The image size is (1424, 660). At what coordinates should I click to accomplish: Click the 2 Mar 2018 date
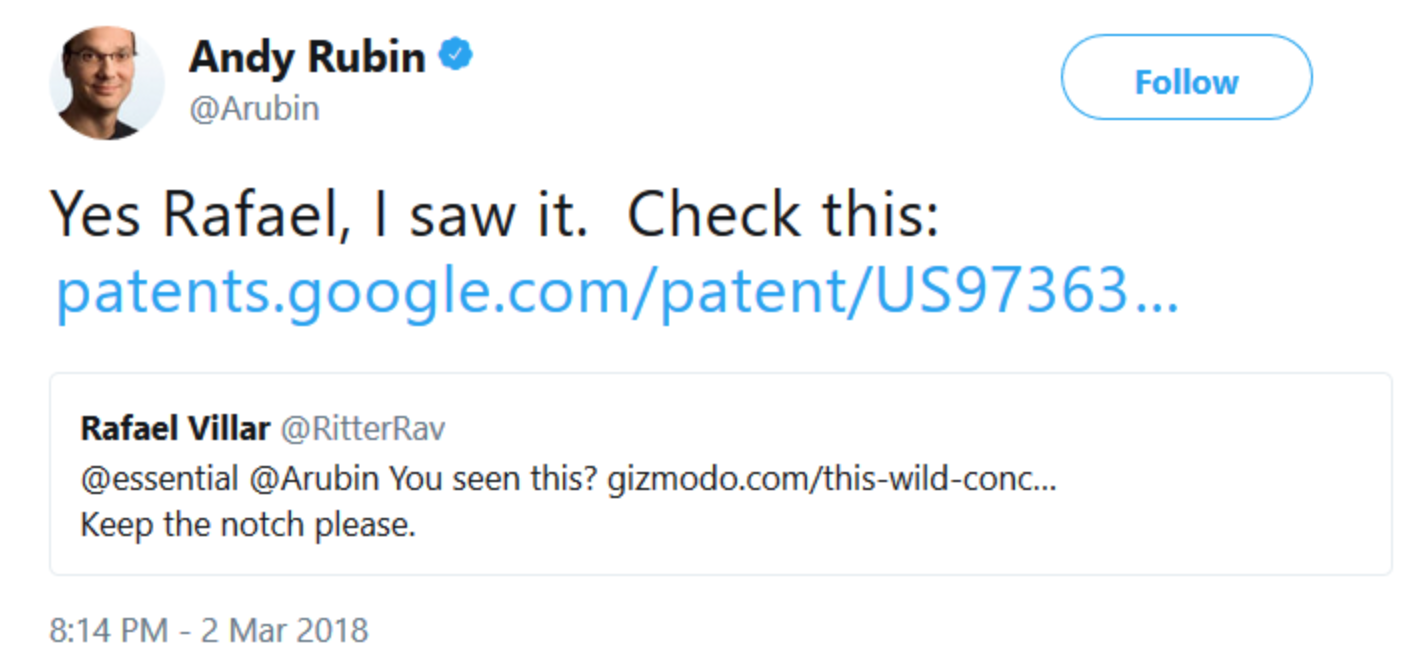286,631
